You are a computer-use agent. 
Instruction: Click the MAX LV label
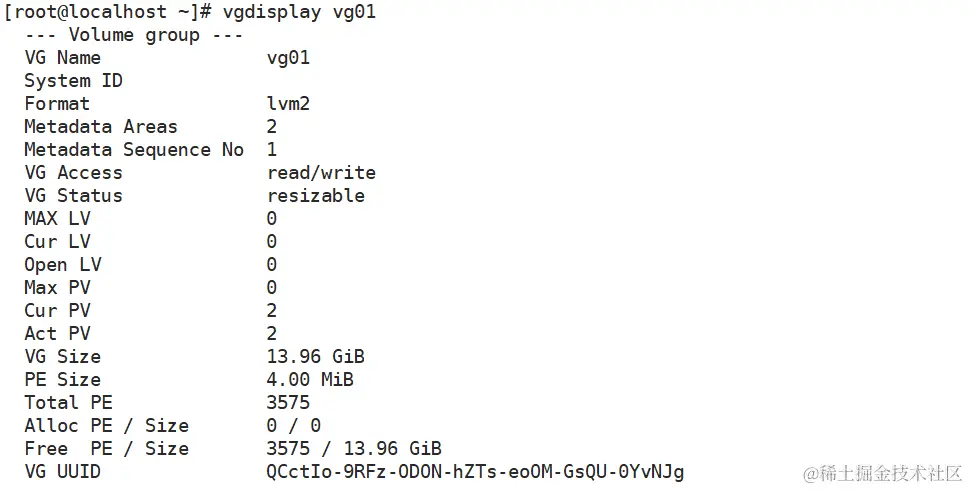coord(56,219)
